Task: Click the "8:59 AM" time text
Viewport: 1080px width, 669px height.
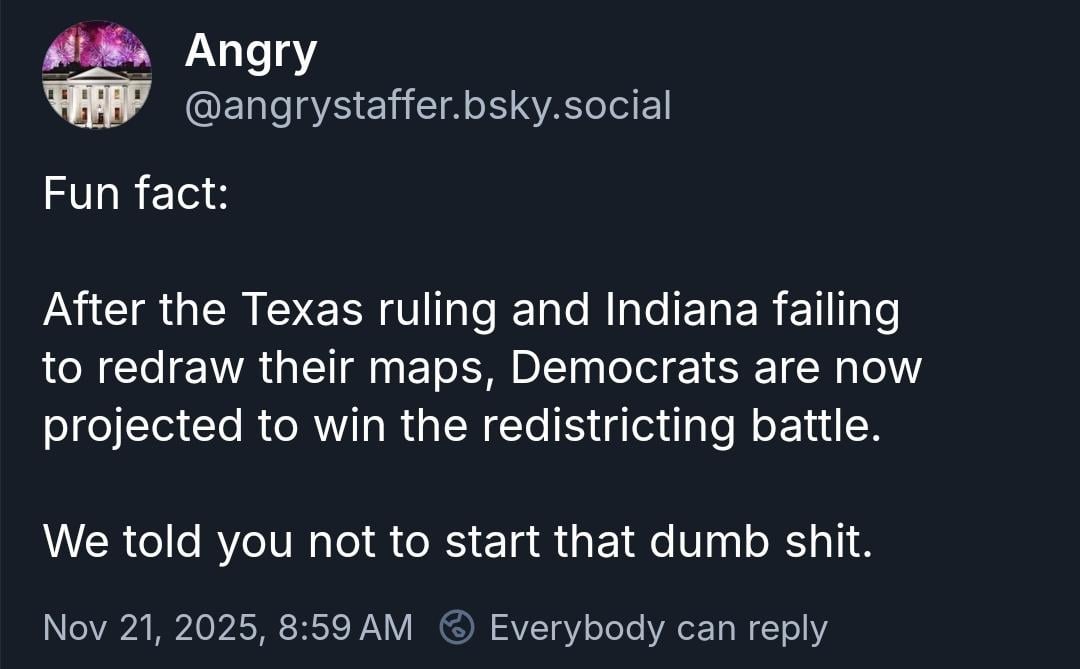Action: click(346, 628)
